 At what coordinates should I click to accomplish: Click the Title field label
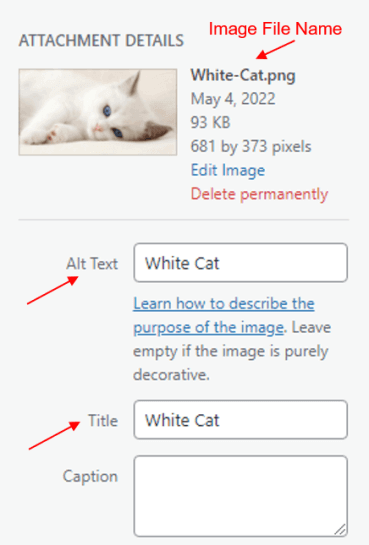103,420
